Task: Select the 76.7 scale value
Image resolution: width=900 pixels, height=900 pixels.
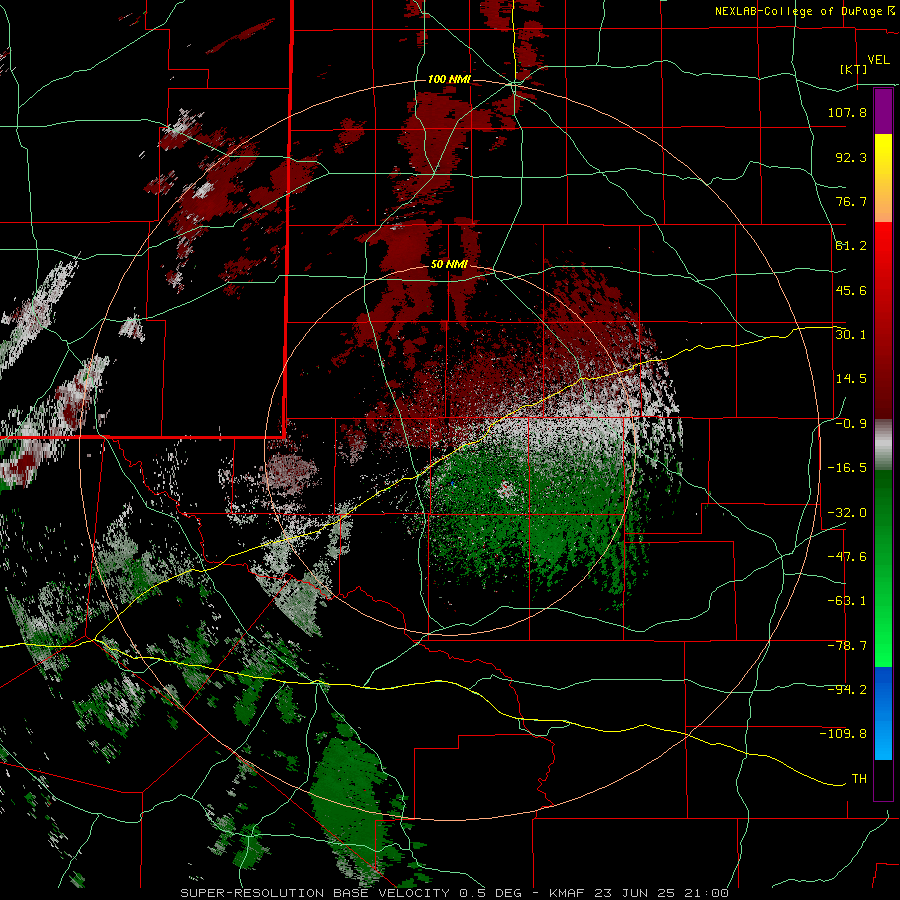Action: pyautogui.click(x=851, y=201)
